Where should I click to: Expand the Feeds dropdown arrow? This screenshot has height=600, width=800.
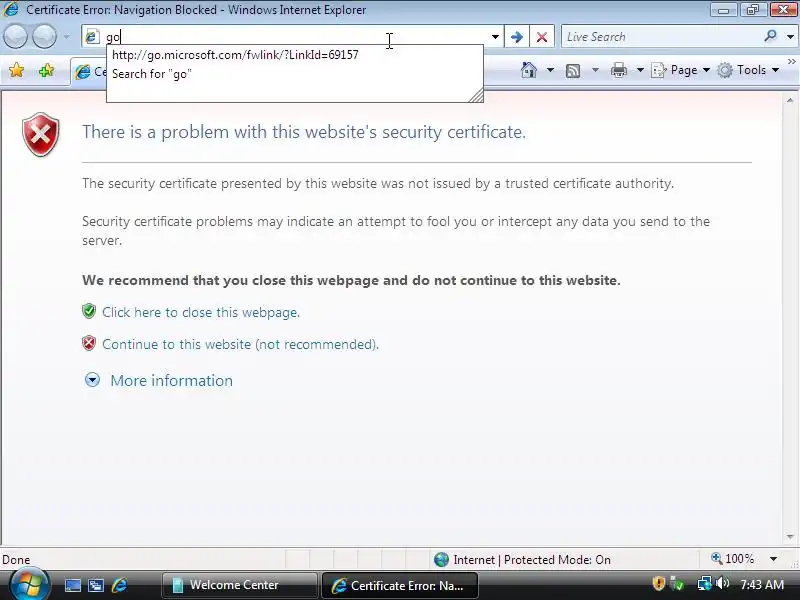click(595, 70)
